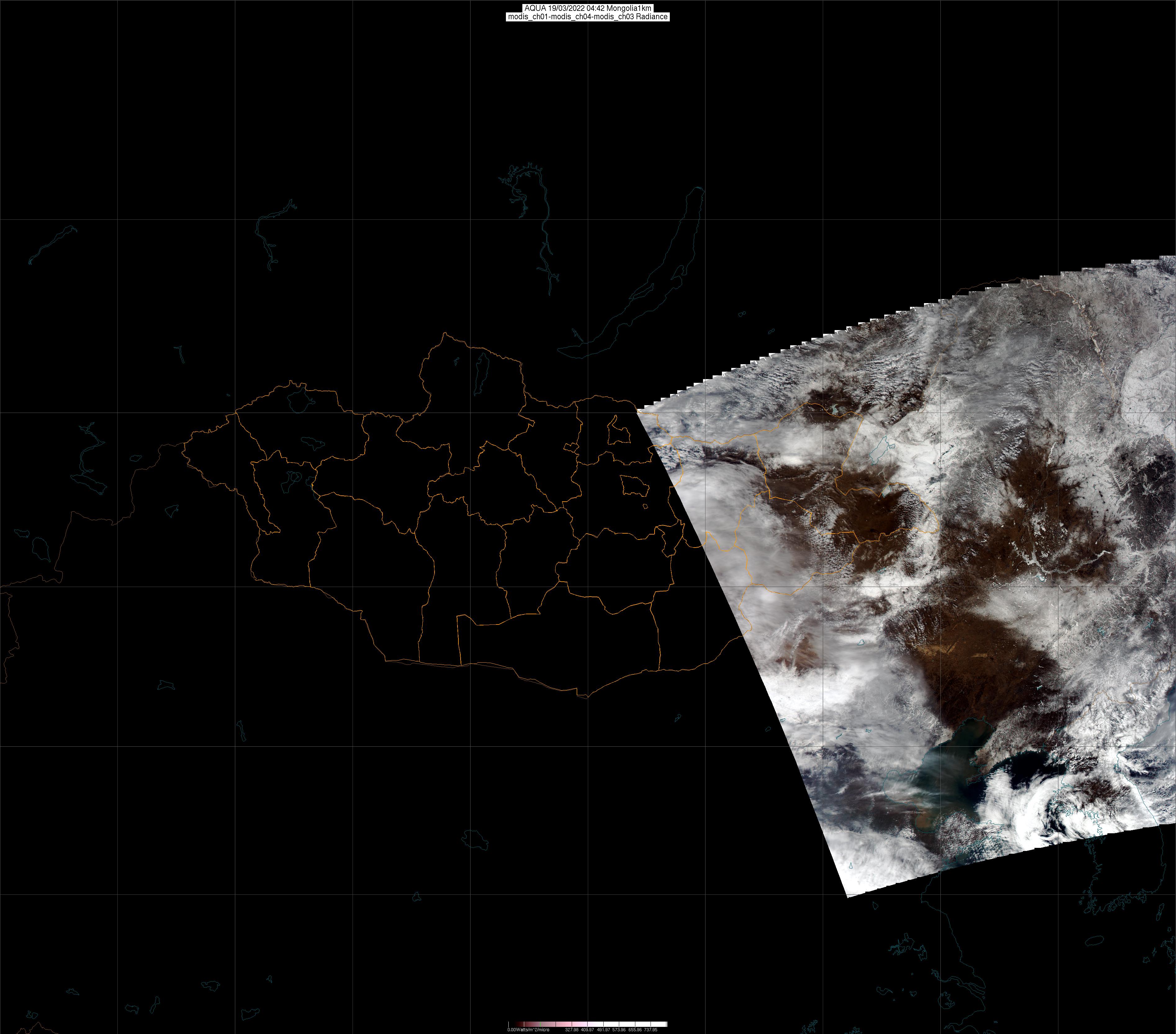This screenshot has height=1034, width=1176.
Task: Click the northern peak of Mongolia's border
Action: pos(445,333)
